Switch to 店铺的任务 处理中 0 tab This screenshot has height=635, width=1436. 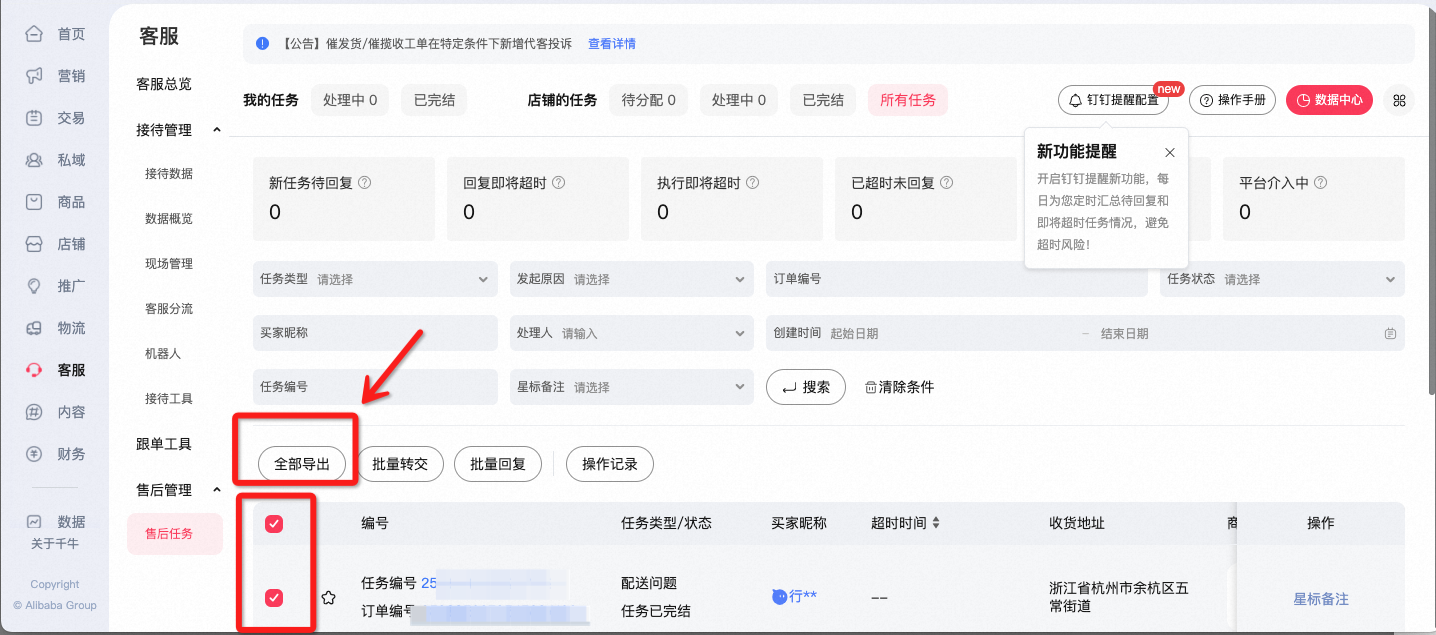click(x=739, y=100)
